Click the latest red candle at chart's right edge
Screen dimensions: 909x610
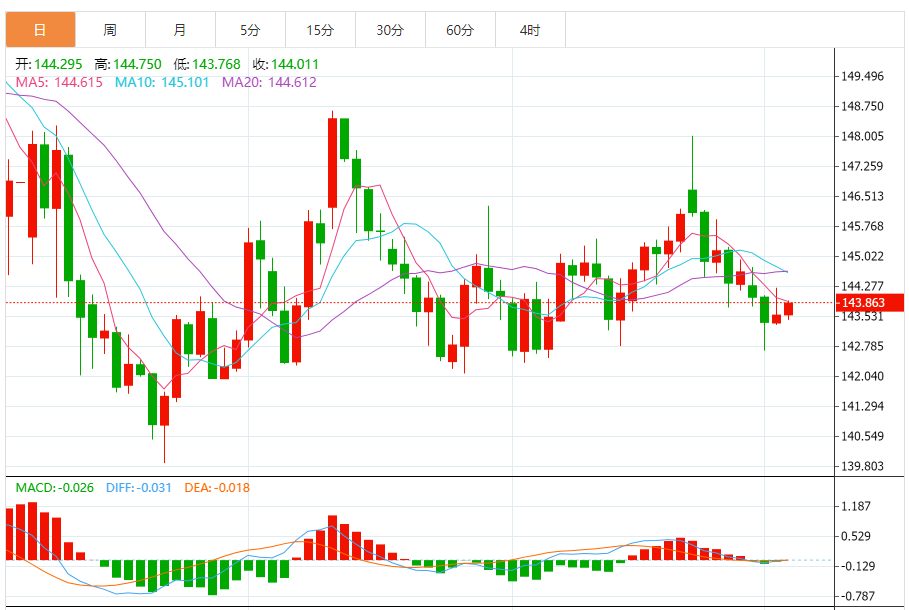click(x=788, y=308)
